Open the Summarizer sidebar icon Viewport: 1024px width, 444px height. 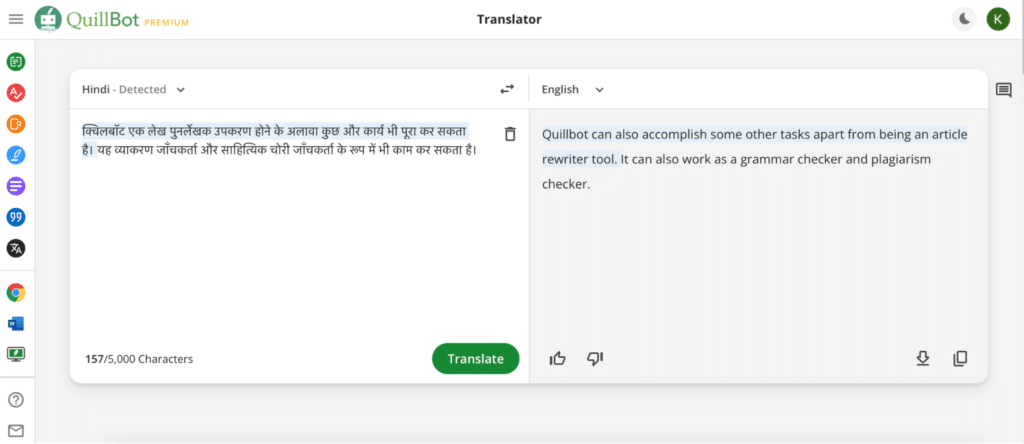point(16,186)
